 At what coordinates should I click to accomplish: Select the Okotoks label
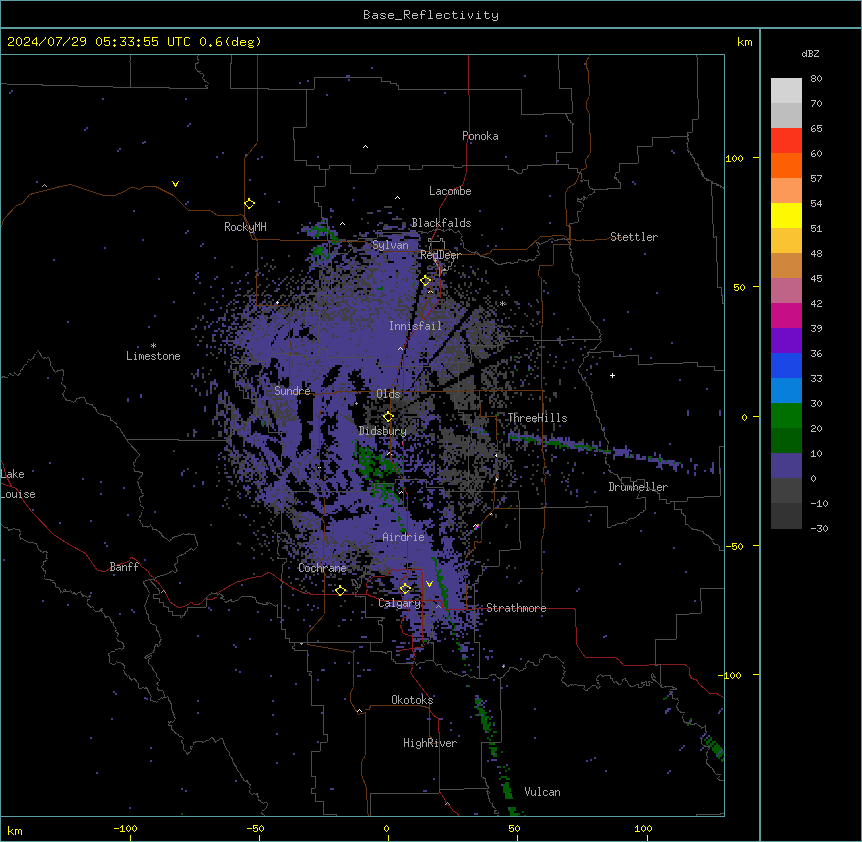click(x=412, y=700)
